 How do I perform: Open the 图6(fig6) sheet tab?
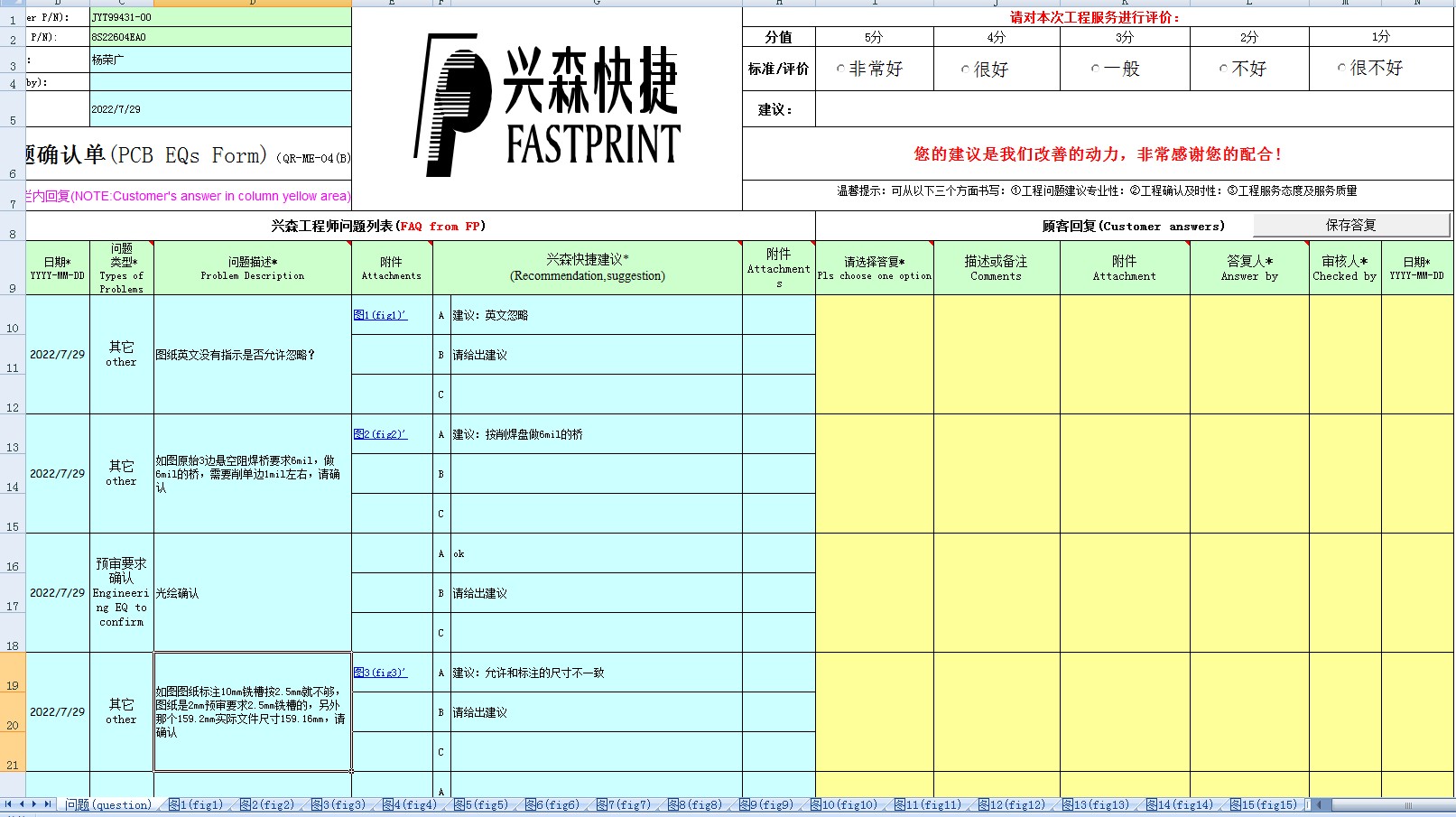tap(552, 804)
